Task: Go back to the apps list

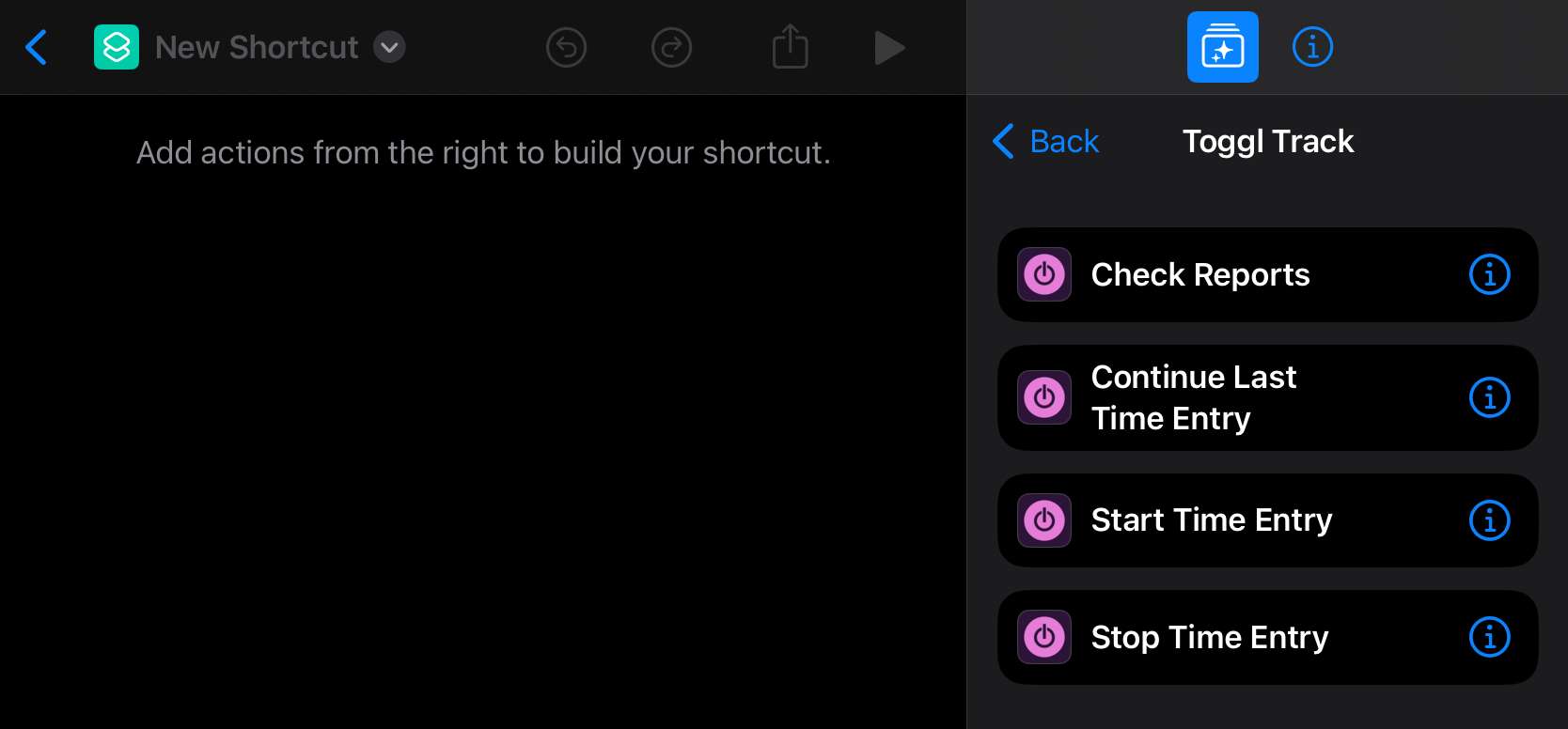Action: (1046, 141)
